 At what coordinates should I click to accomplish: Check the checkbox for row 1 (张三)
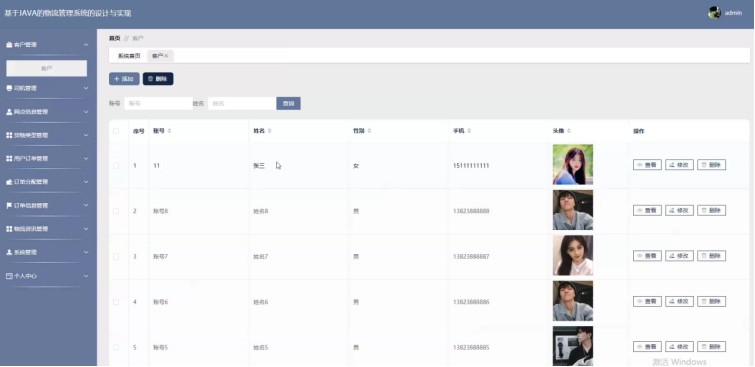(x=116, y=165)
